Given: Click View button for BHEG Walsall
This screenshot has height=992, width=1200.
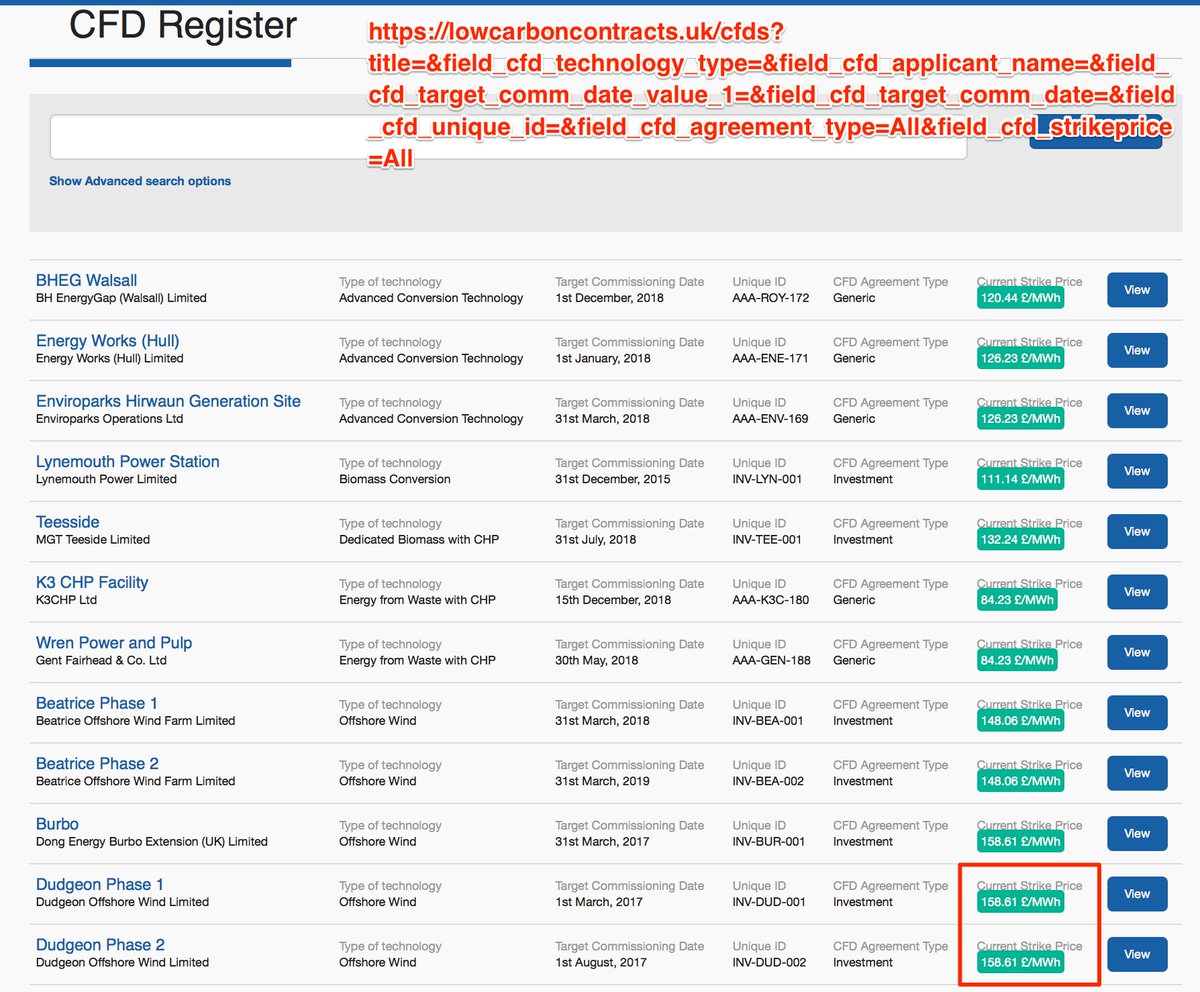Looking at the screenshot, I should [1137, 290].
